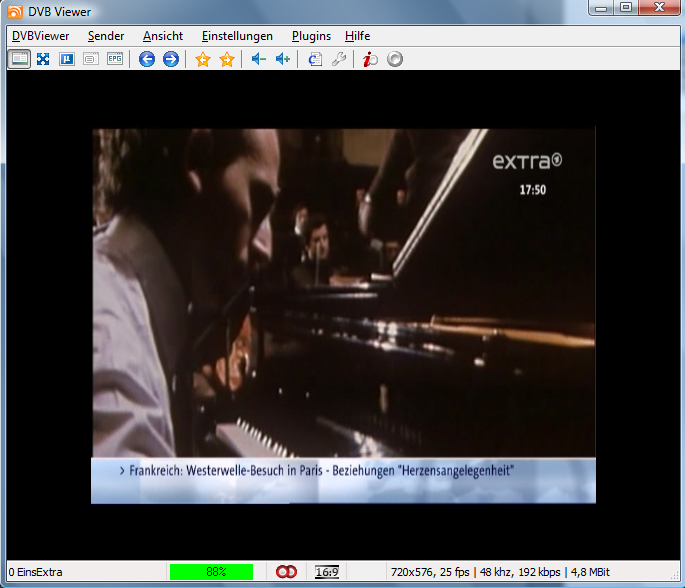
Task: Open the Einstellungen menu
Action: pyautogui.click(x=237, y=35)
